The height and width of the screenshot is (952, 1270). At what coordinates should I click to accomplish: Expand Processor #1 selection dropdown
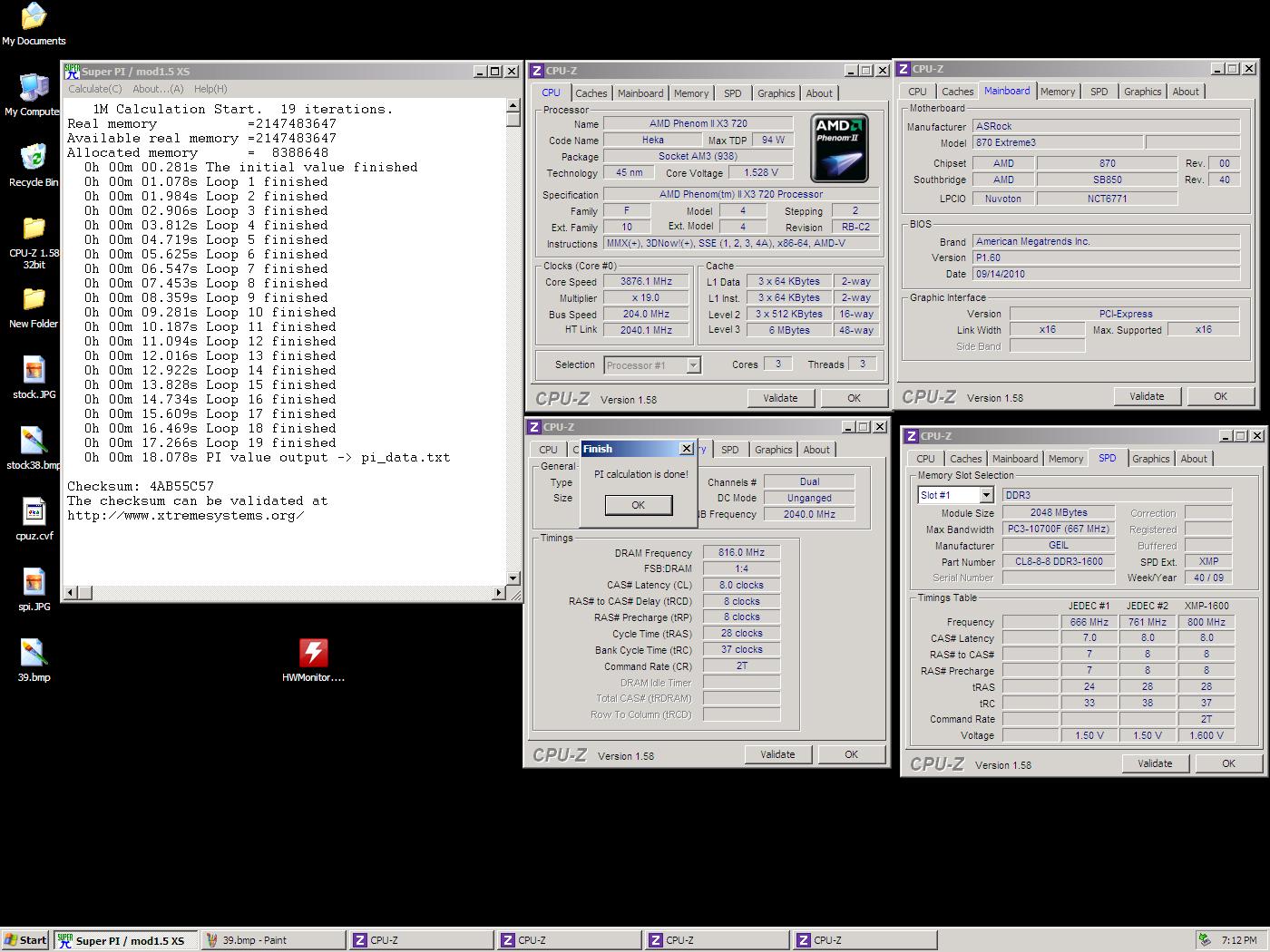click(693, 365)
